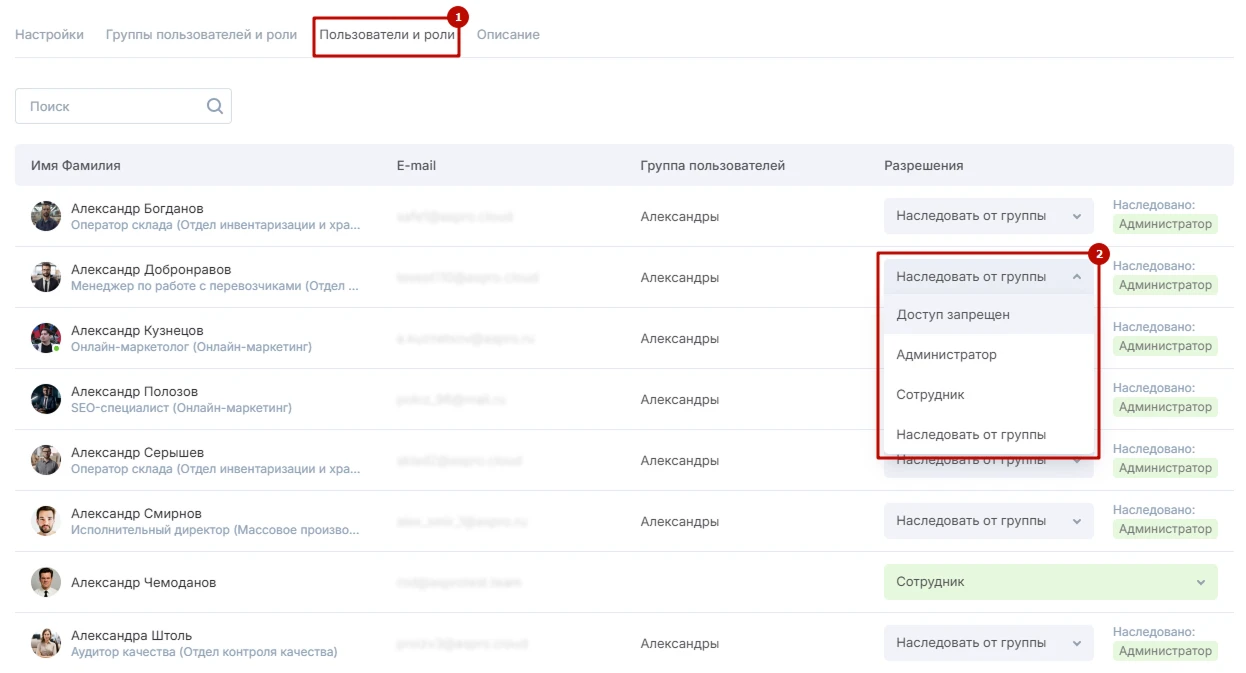
Task: Select the Пользователи и роли tab
Action: 386,35
